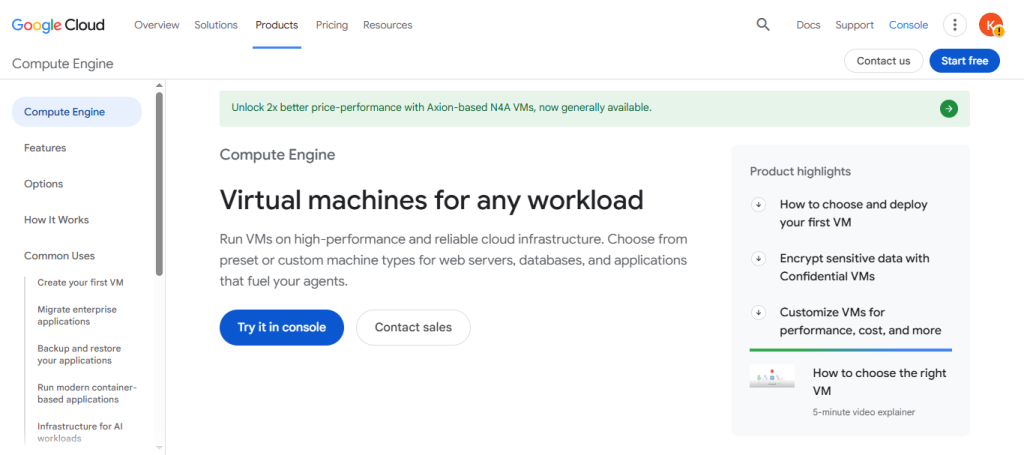The image size is (1024, 455).
Task: Open the Resources nav item
Action: pyautogui.click(x=388, y=25)
